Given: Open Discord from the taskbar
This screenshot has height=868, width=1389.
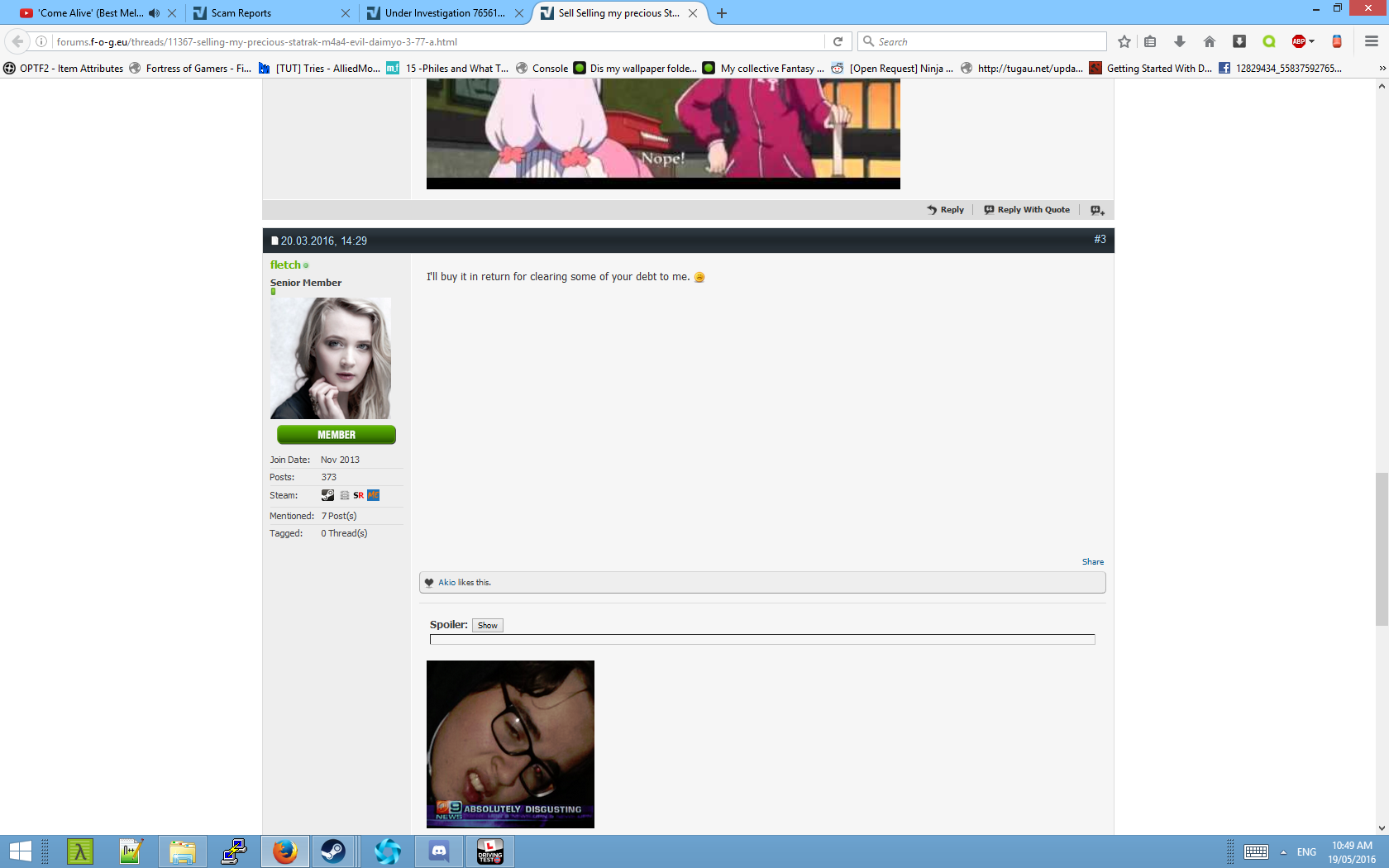Looking at the screenshot, I should (x=439, y=851).
